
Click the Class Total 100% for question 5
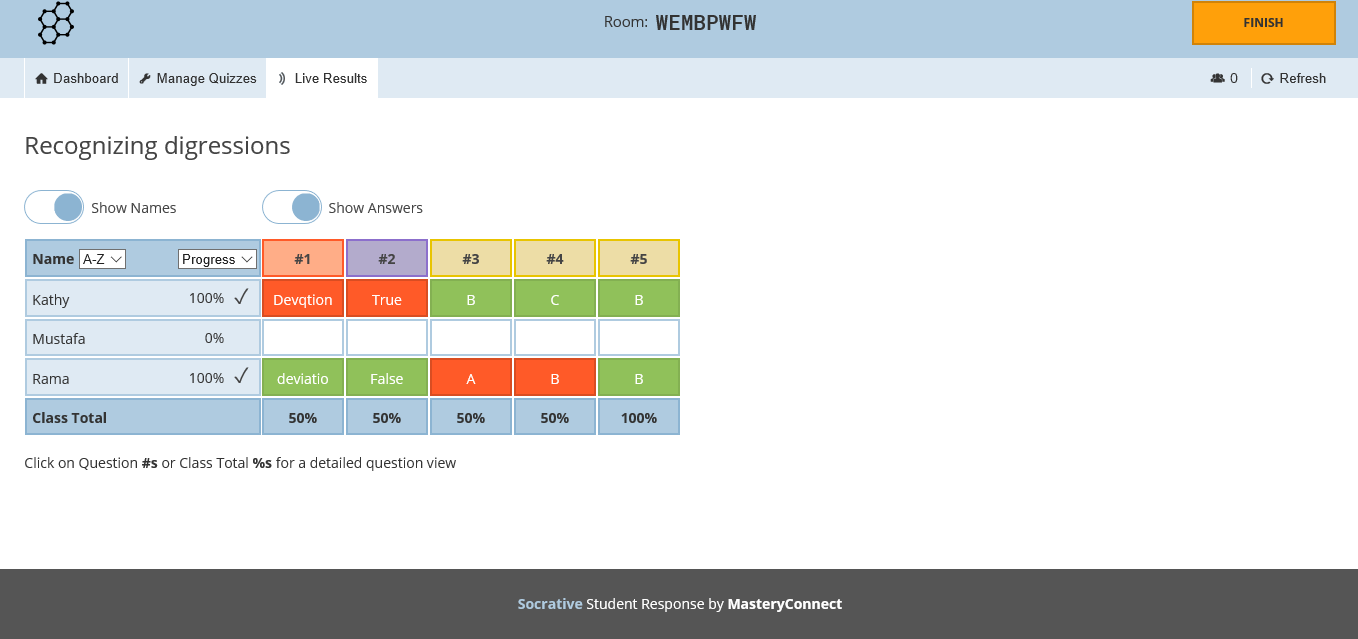point(638,417)
